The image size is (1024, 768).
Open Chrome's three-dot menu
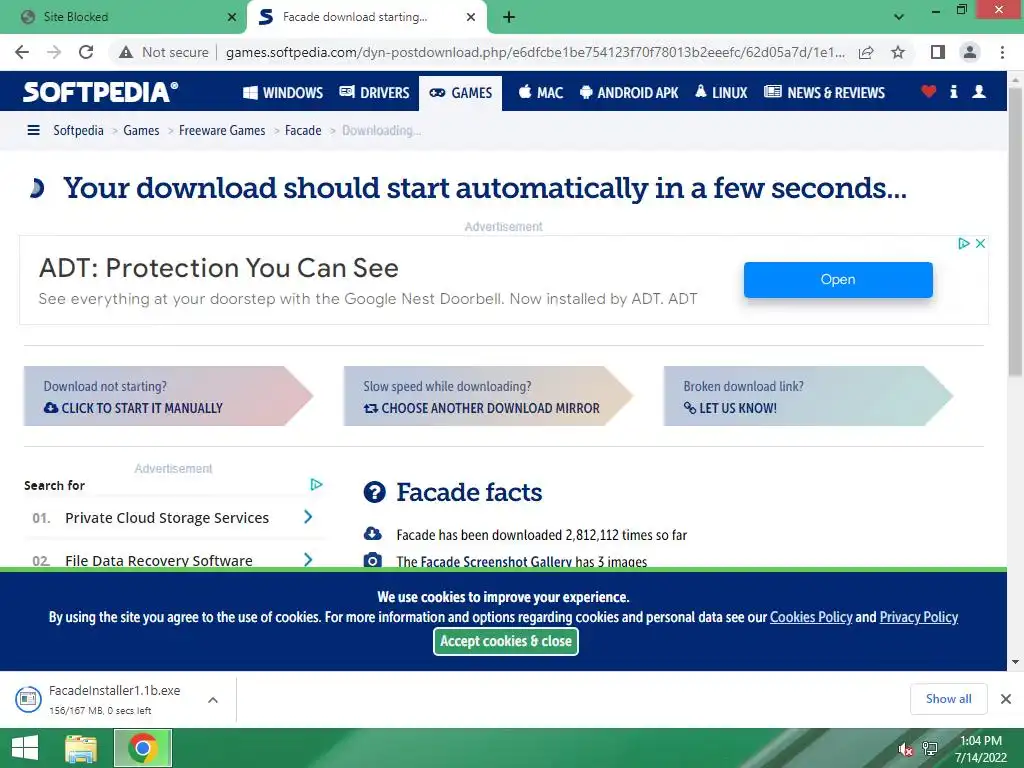1002,52
